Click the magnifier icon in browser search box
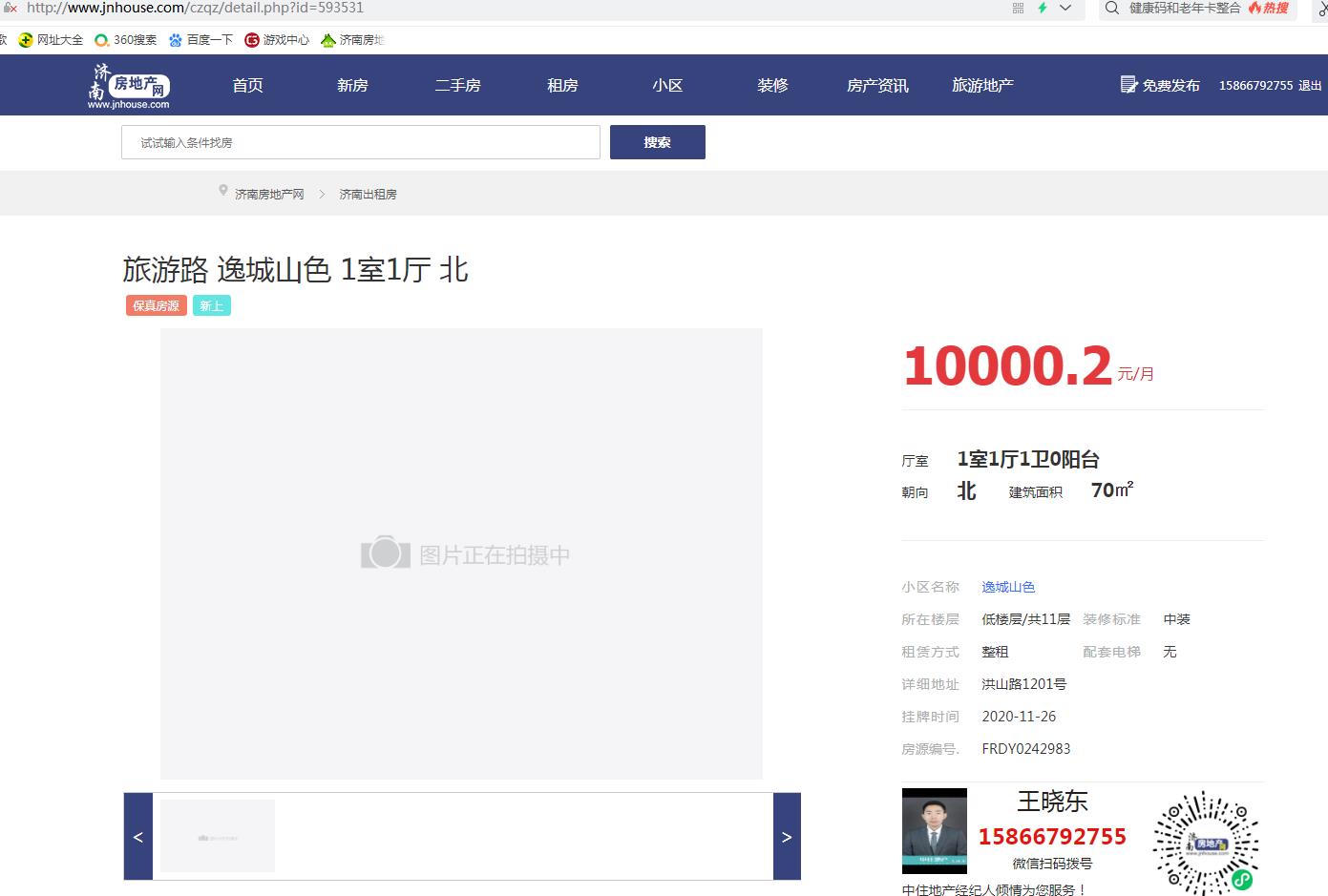 tap(1112, 8)
